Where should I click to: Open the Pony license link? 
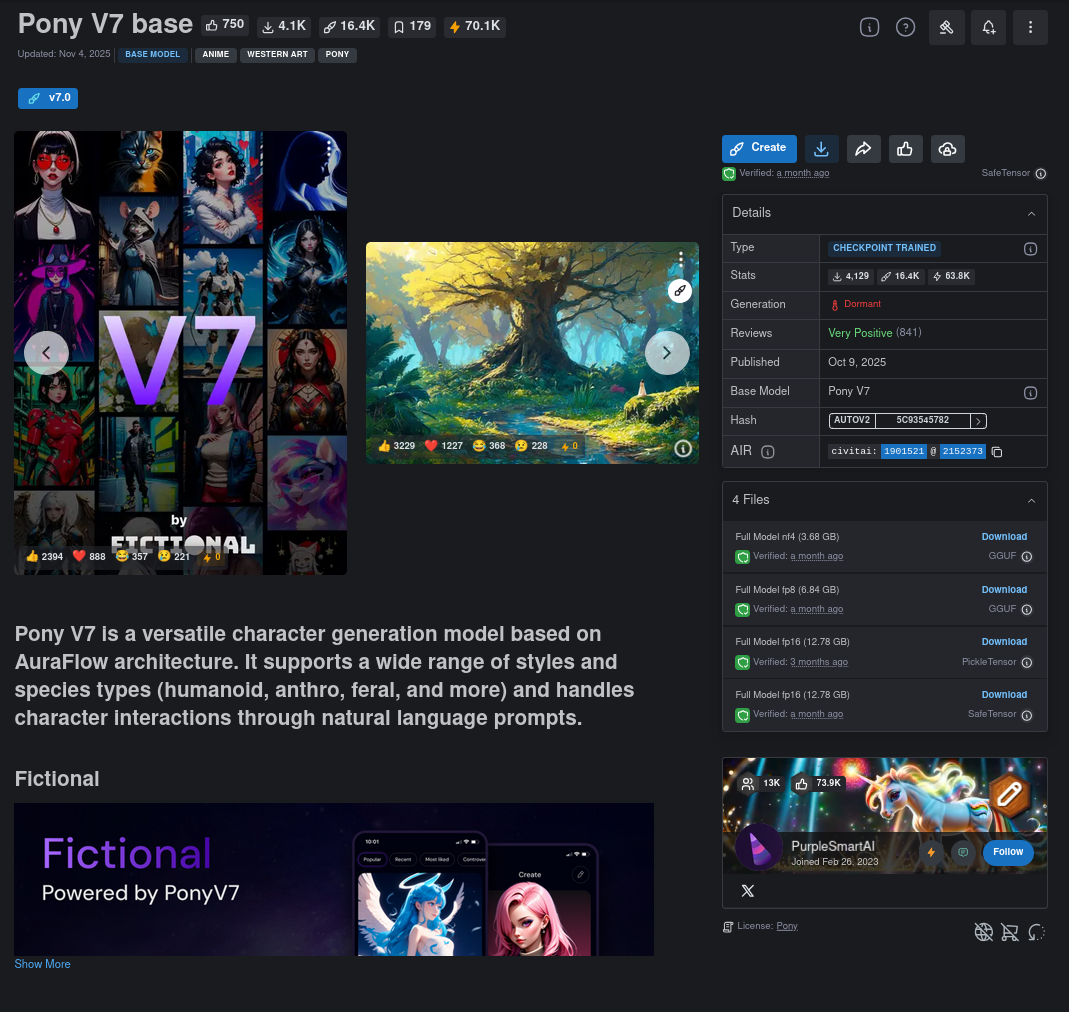coord(787,926)
